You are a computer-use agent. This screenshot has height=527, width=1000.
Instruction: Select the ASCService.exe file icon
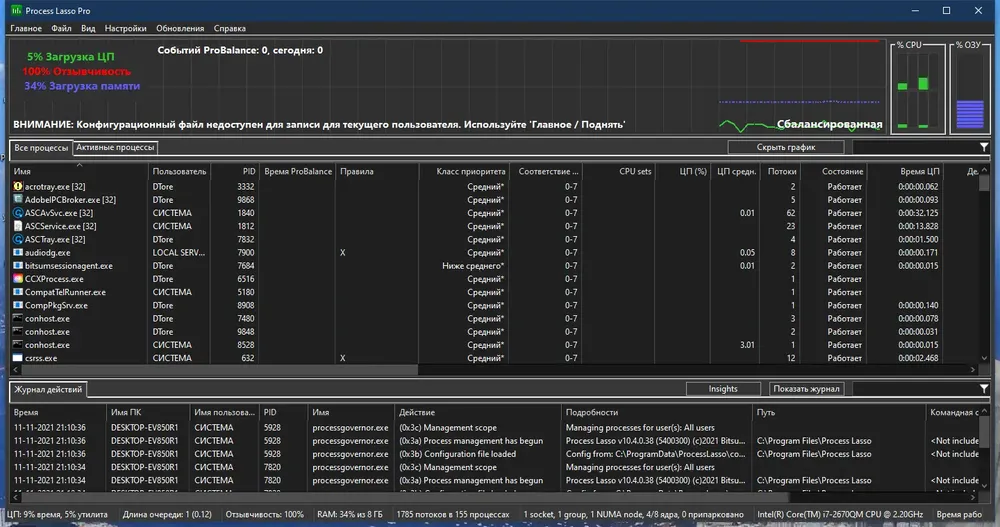pyautogui.click(x=18, y=226)
